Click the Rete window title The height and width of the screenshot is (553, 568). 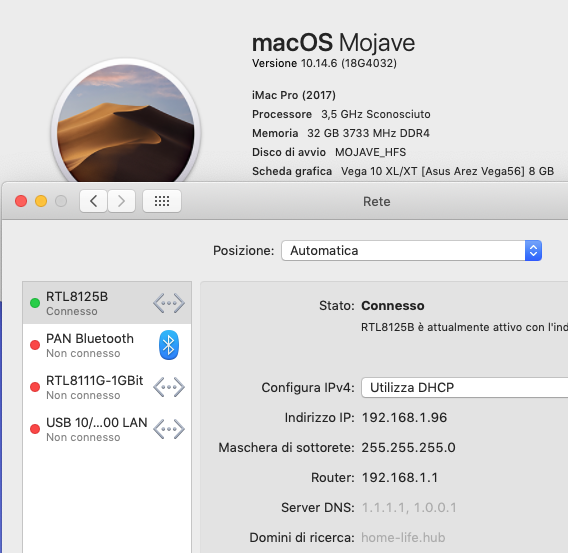click(377, 201)
